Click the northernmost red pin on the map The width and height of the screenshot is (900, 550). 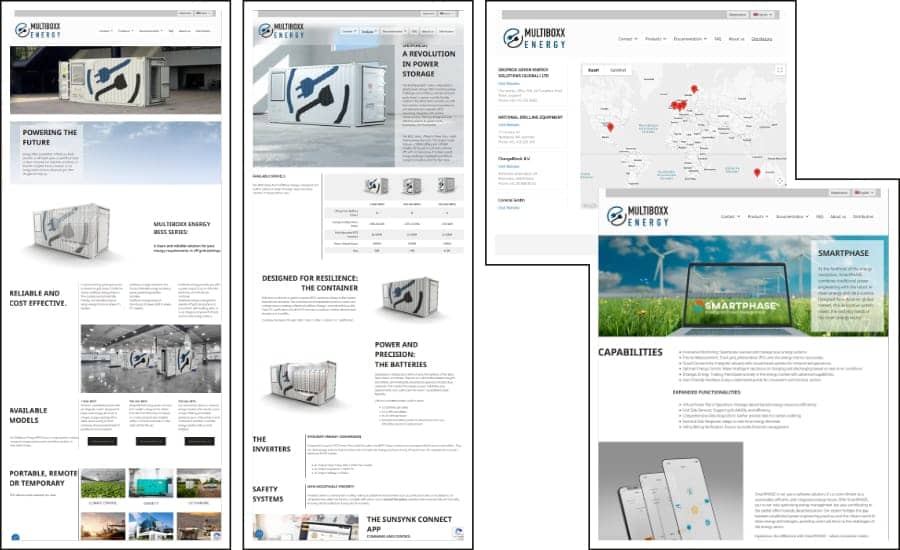coord(694,89)
